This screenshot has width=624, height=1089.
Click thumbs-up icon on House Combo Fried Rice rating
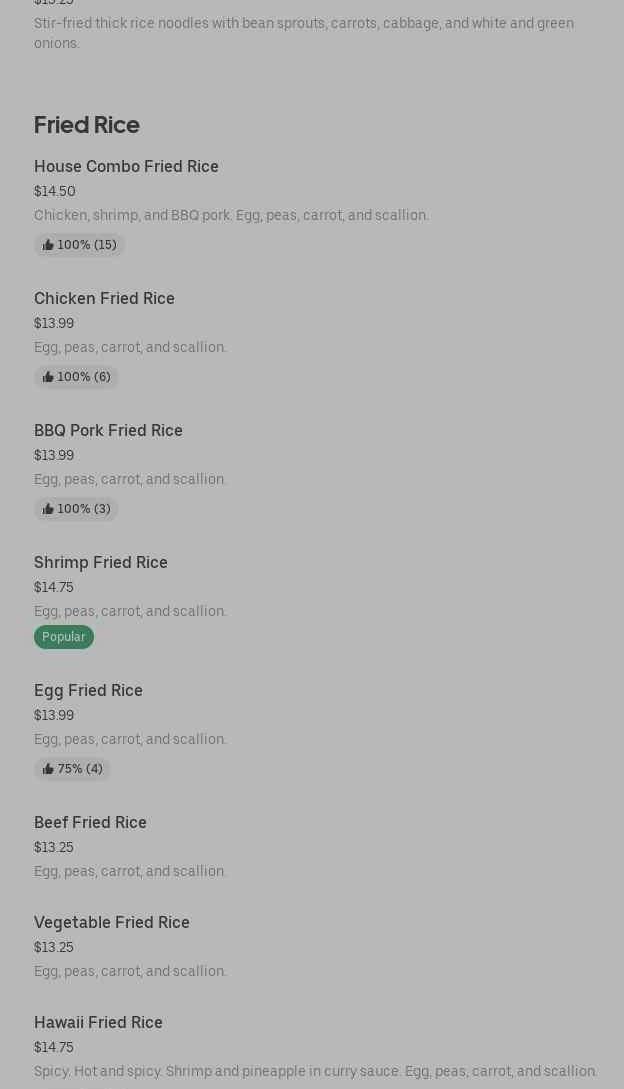(x=48, y=245)
